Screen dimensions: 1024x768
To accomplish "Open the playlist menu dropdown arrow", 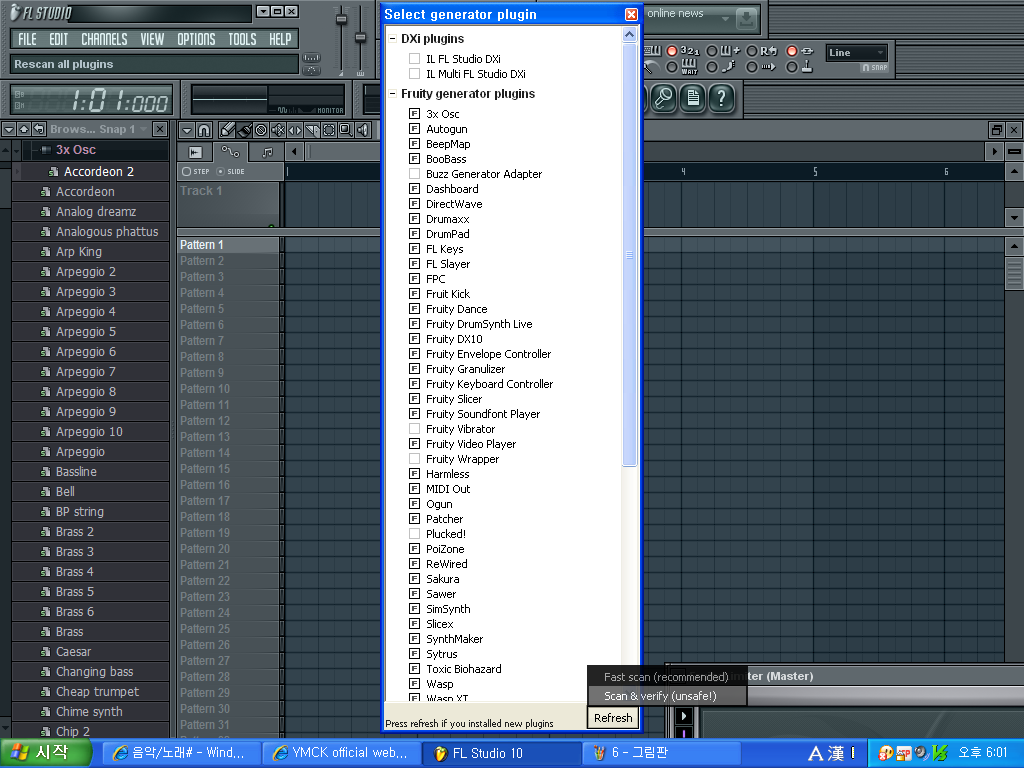I will 187,130.
